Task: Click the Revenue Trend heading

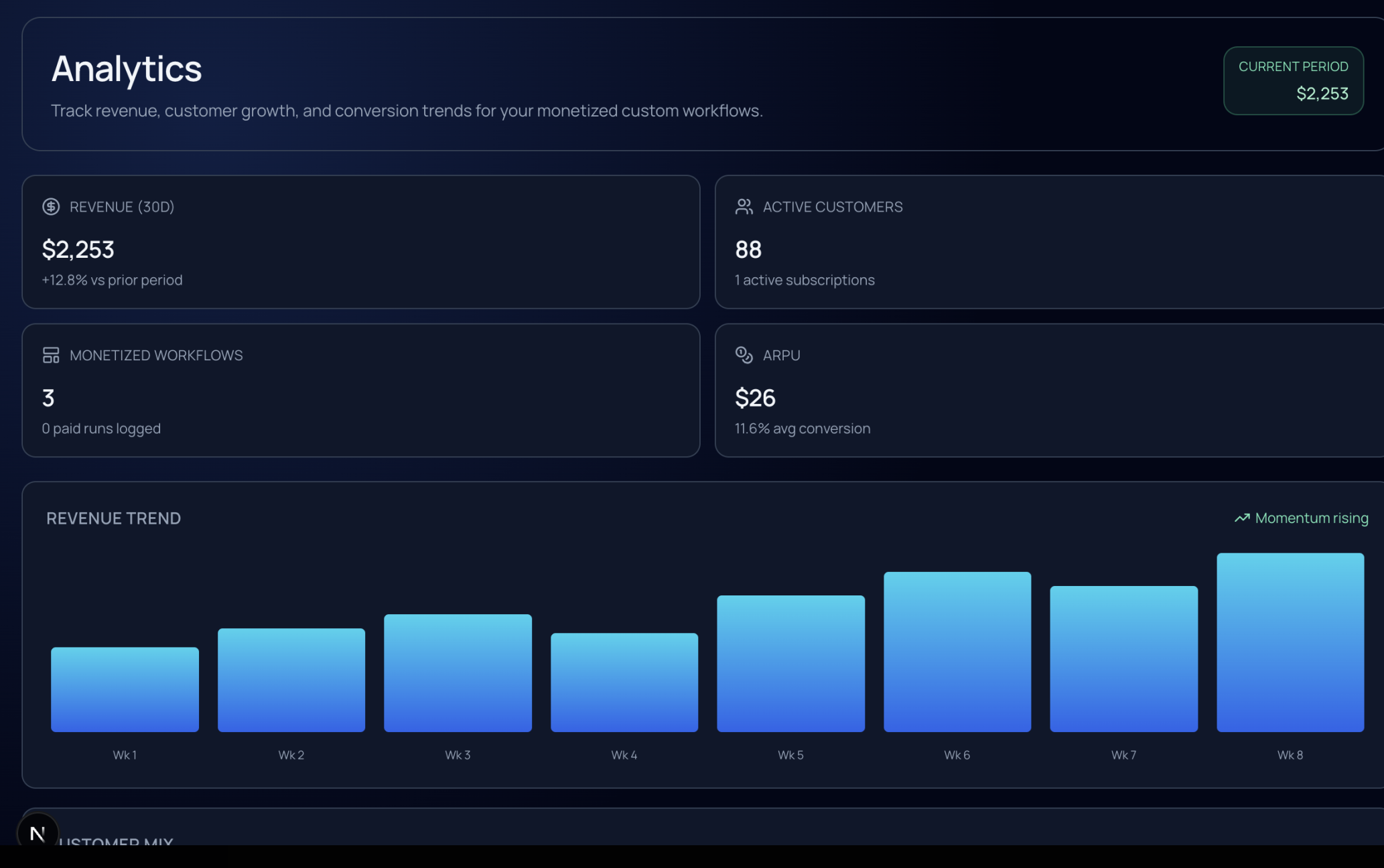Action: tap(113, 518)
